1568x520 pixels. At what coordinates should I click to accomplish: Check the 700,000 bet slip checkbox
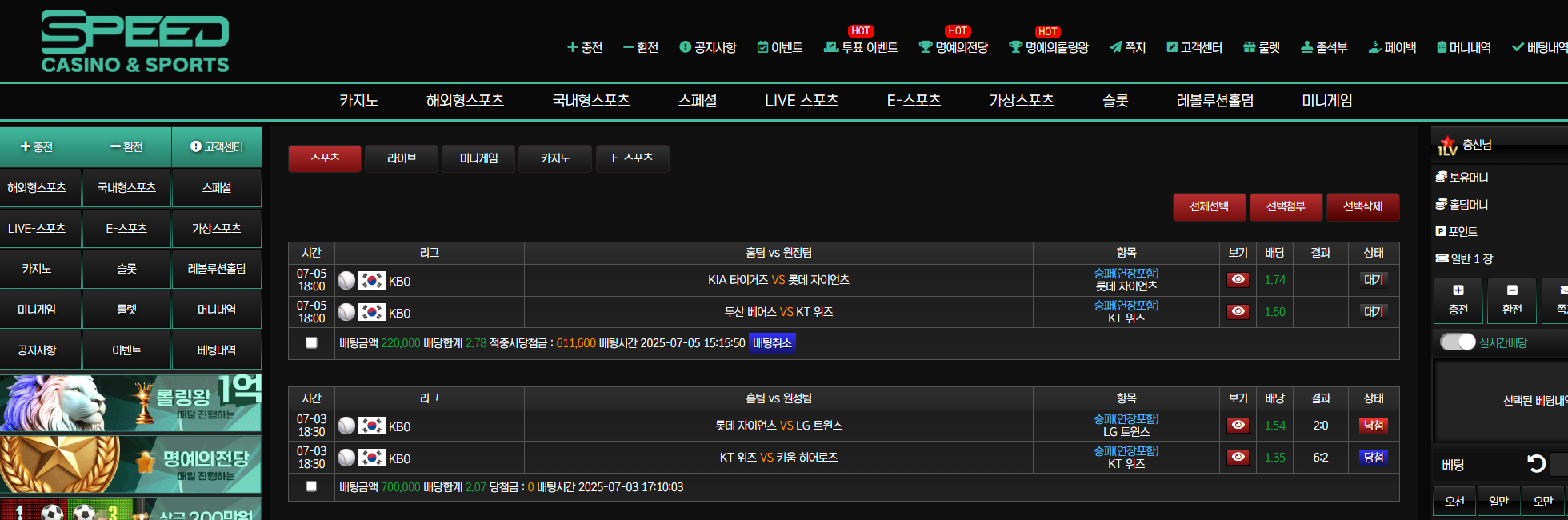311,486
